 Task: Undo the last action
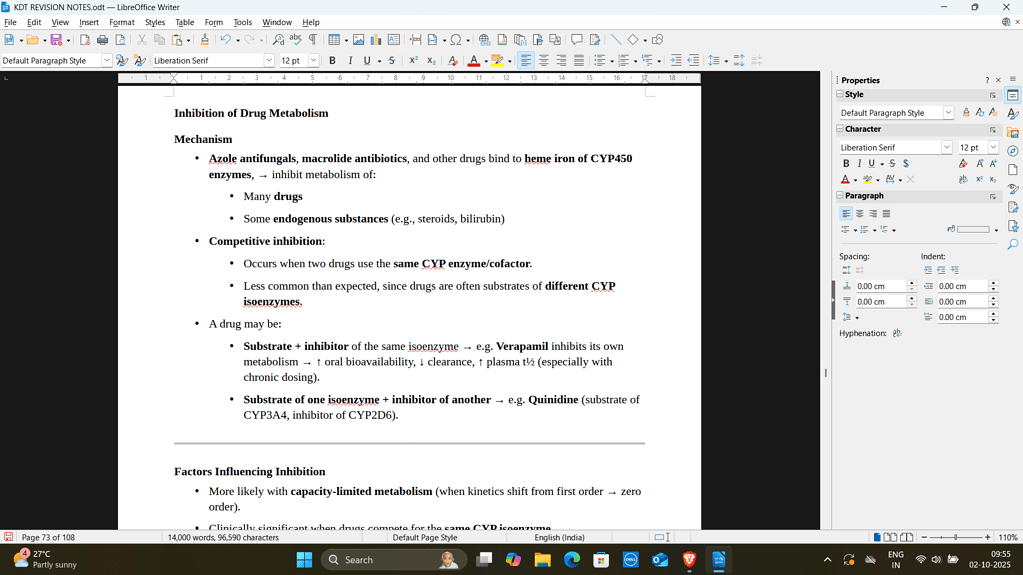(x=225, y=40)
